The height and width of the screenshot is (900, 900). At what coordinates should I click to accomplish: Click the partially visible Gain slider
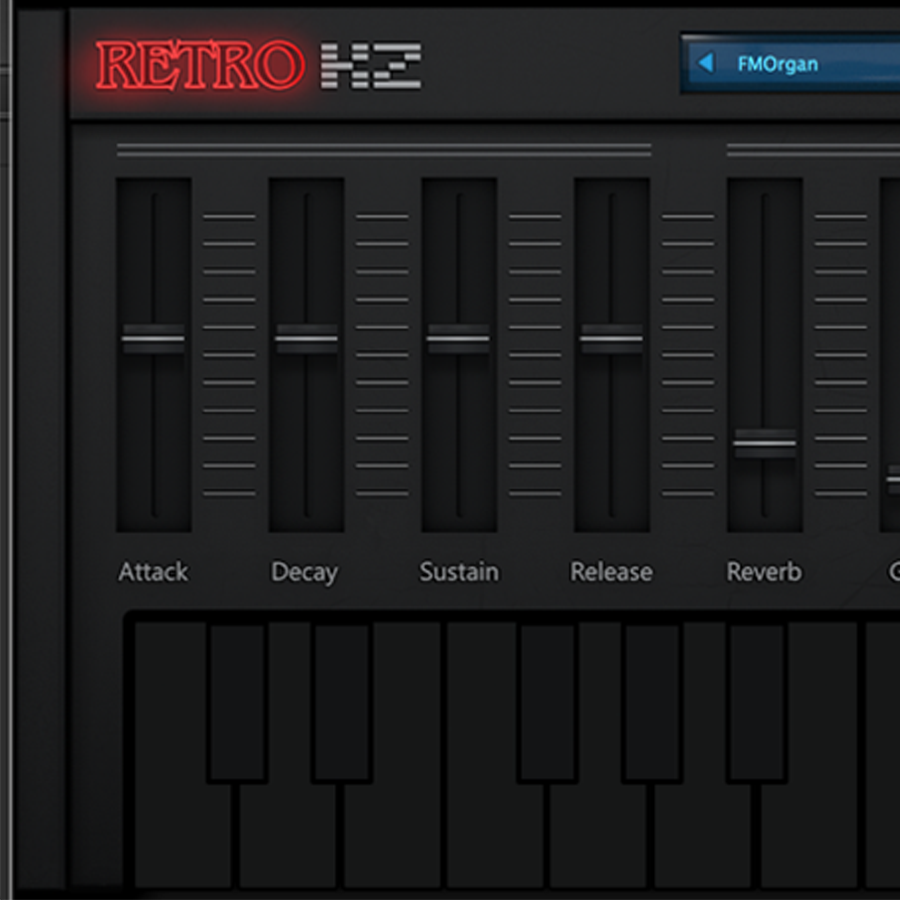tap(893, 478)
